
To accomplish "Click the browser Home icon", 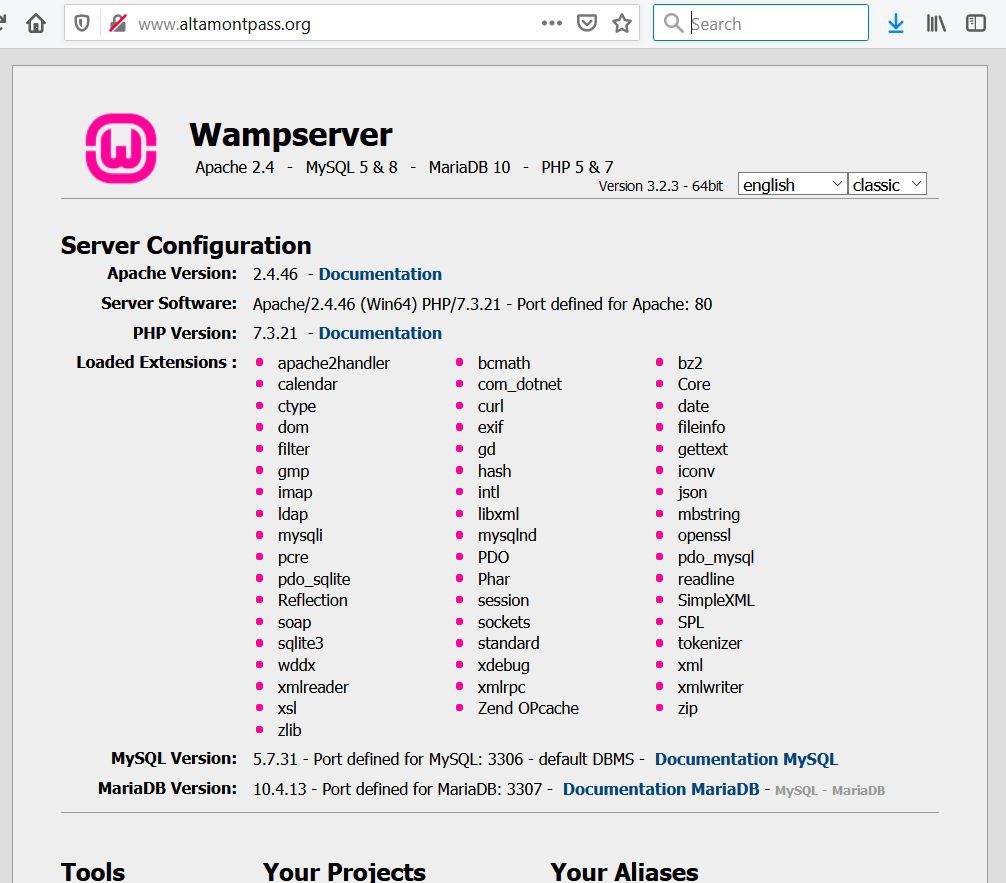I will coord(36,24).
